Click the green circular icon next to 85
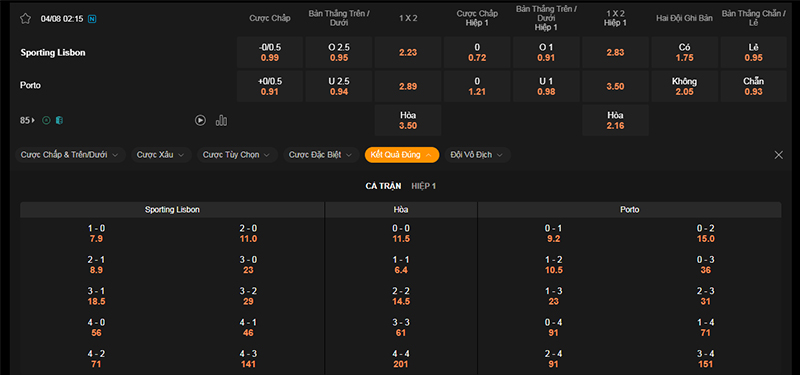The width and height of the screenshot is (800, 375). 46,120
